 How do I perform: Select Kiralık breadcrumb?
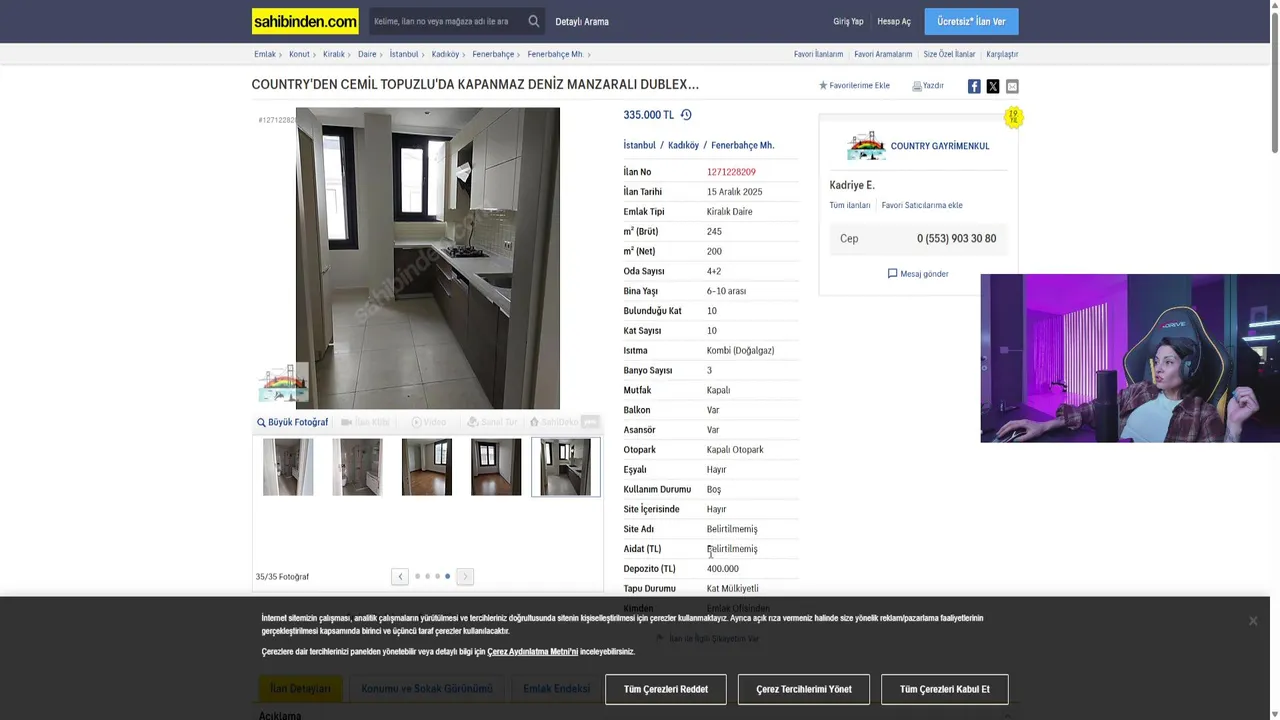[334, 54]
